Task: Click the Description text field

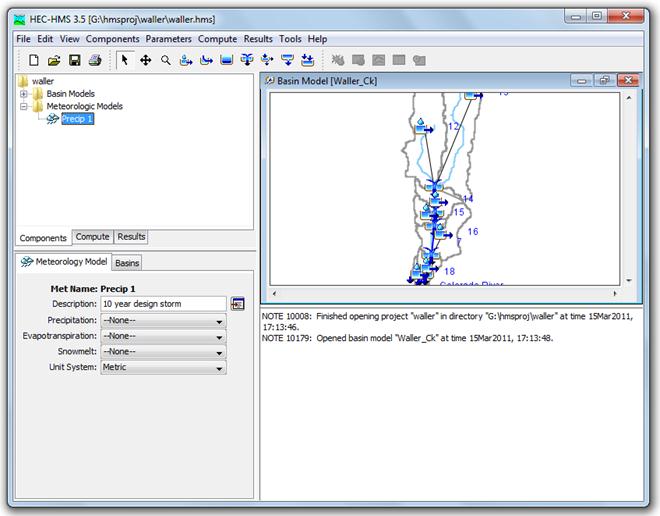Action: tap(163, 304)
